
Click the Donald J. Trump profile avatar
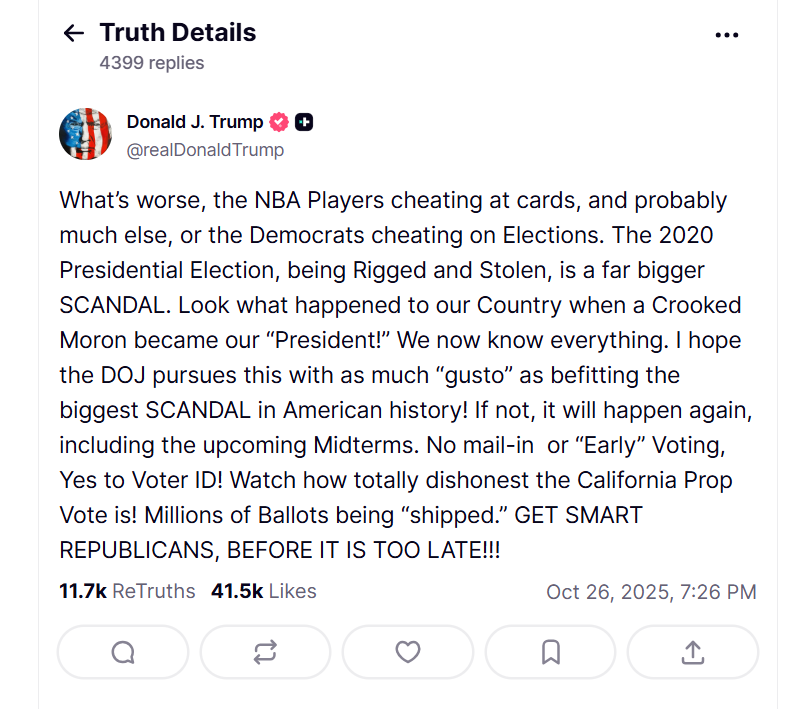[85, 134]
